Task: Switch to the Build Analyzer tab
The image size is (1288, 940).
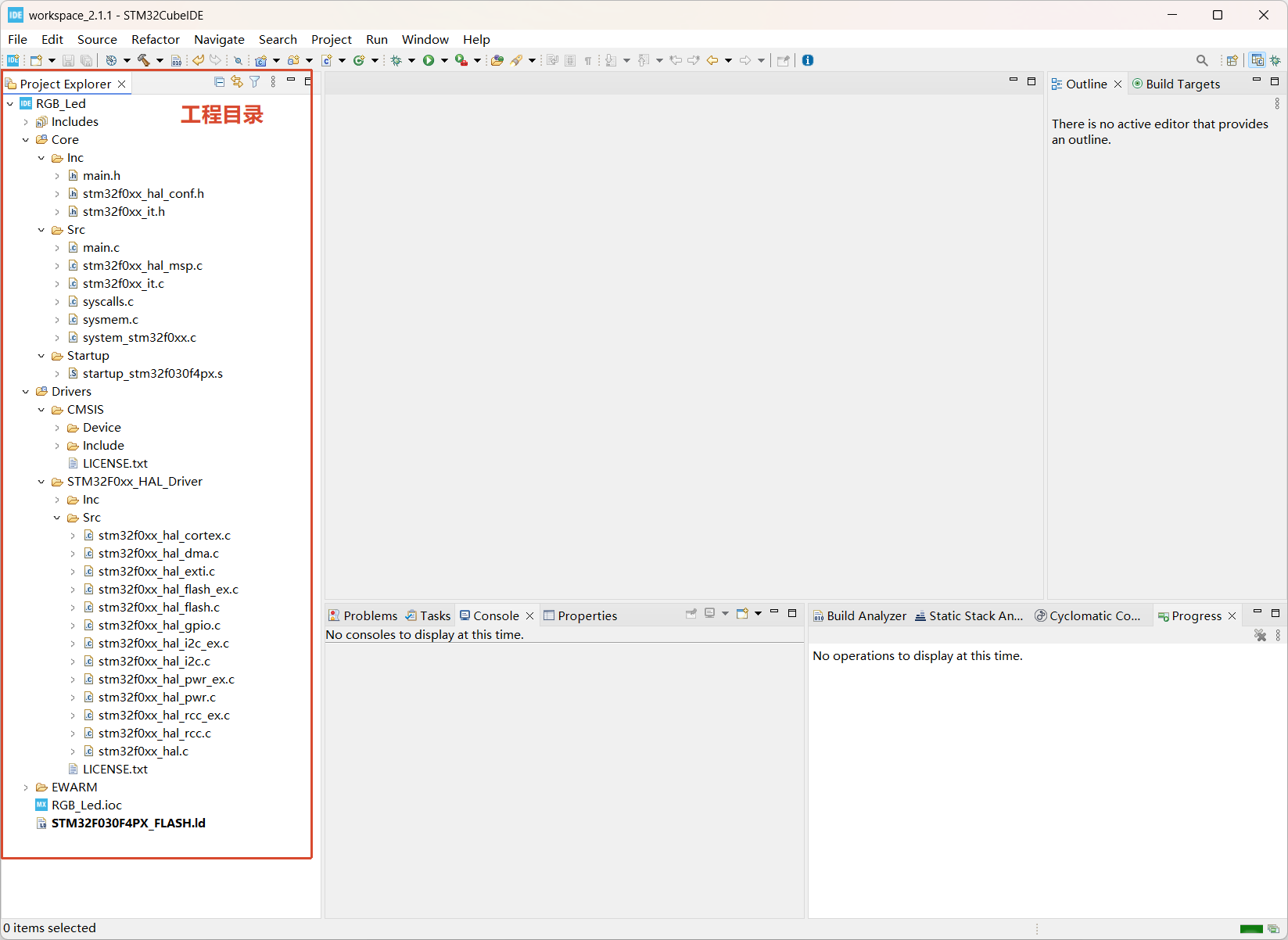Action: [x=859, y=615]
